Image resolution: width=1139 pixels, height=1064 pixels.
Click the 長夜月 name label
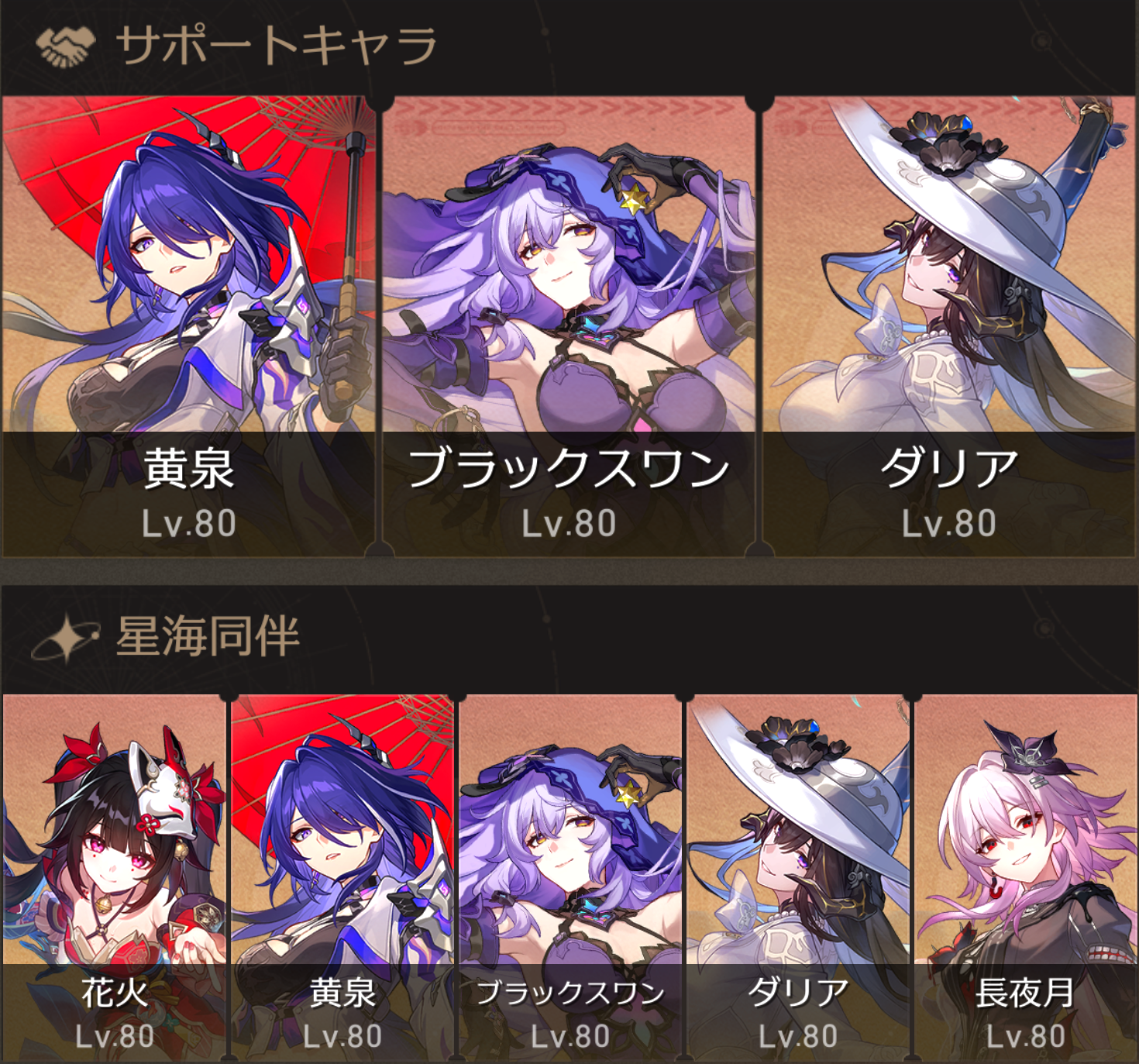(x=1025, y=993)
